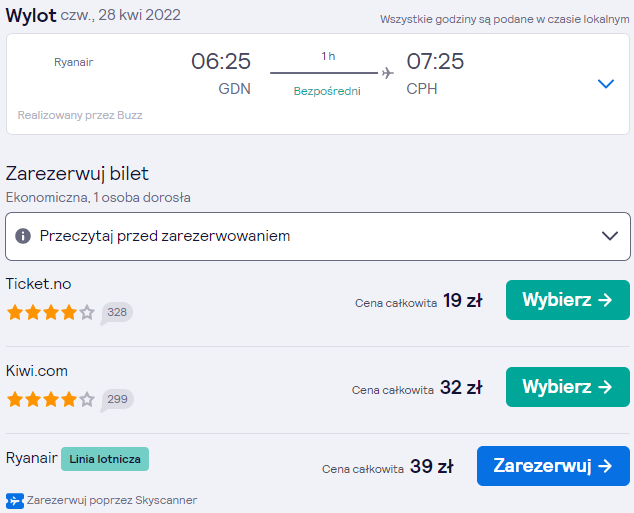Click the 'Realizowany przez Buzz' note

(80, 115)
